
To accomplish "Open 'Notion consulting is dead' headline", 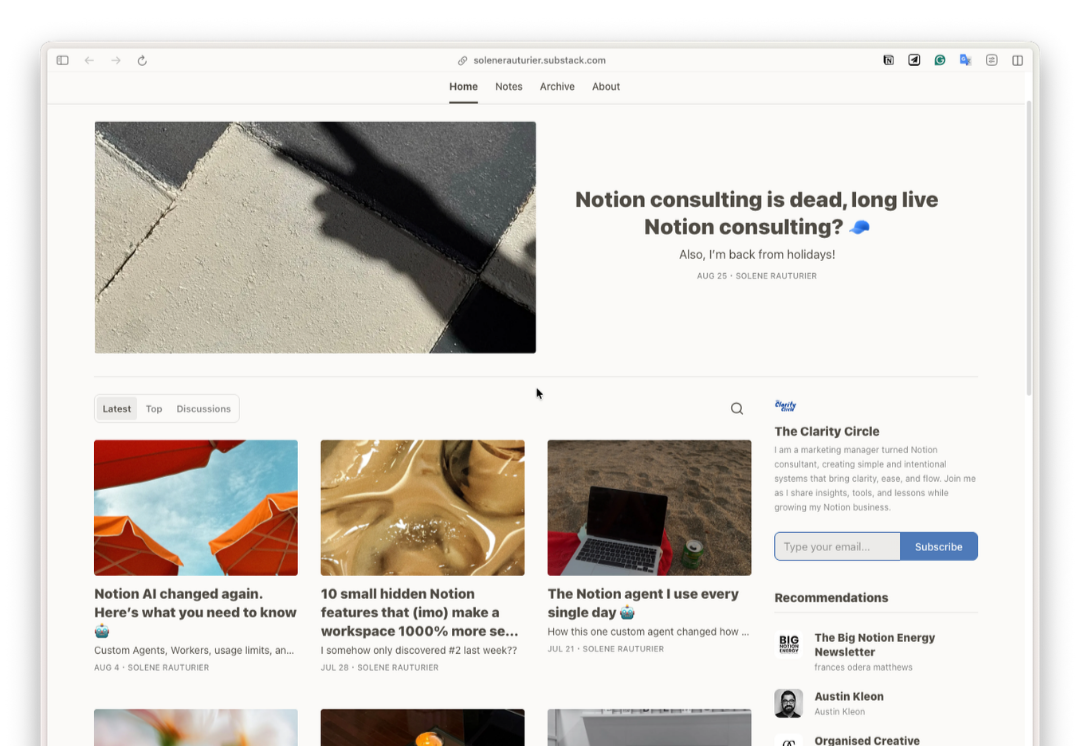I will (756, 213).
